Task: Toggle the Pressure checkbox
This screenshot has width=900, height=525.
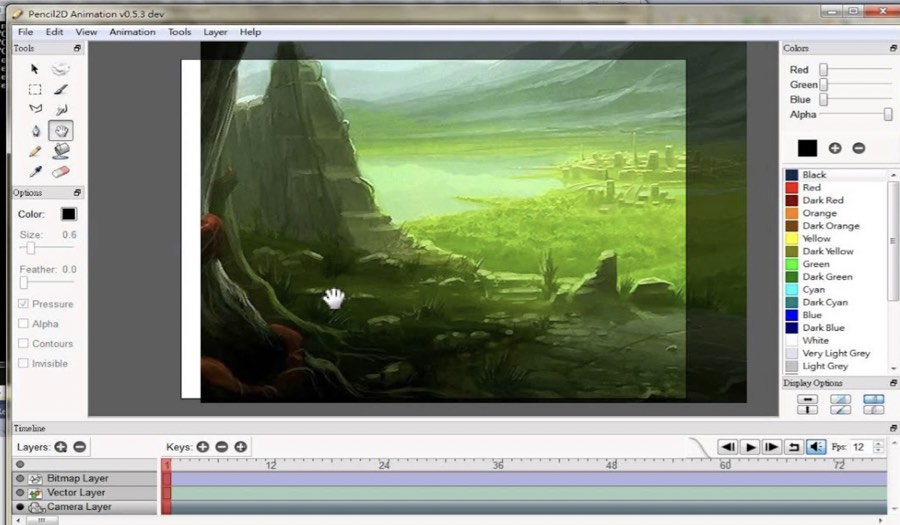Action: (24, 304)
